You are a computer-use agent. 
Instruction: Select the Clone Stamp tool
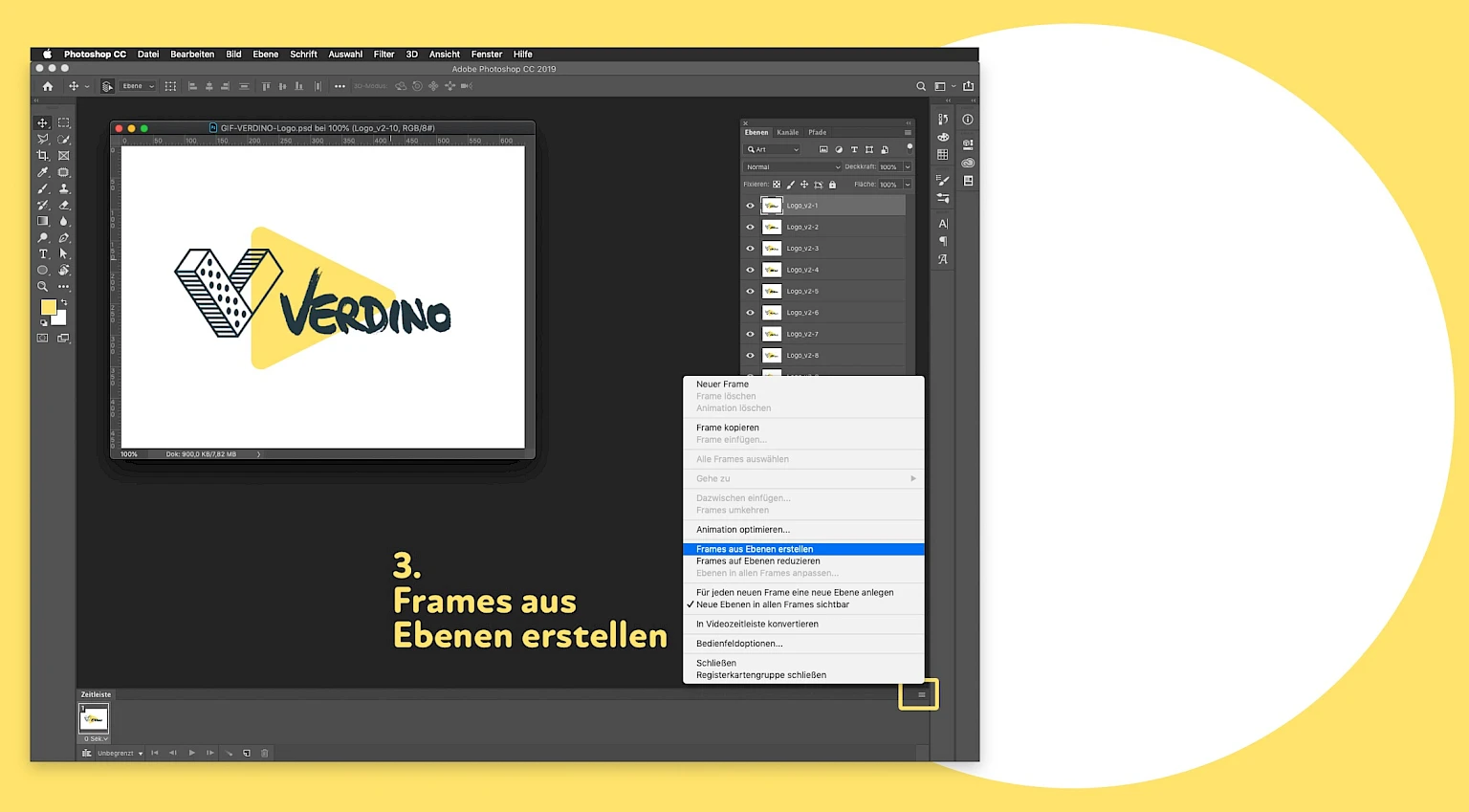[x=64, y=188]
